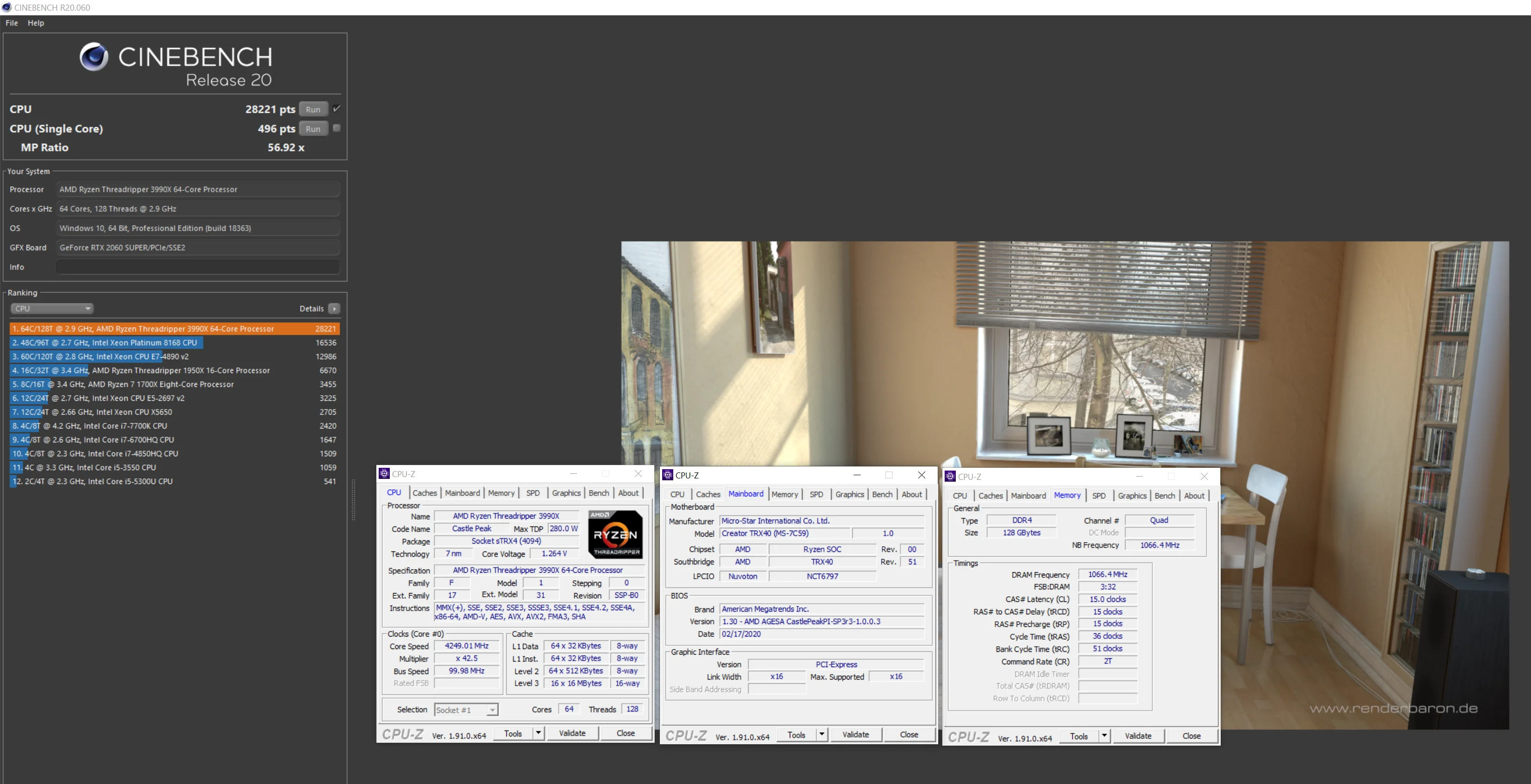This screenshot has width=1531, height=784.
Task: Click the CPU-Z icon in Mainboard window title
Action: [x=667, y=475]
